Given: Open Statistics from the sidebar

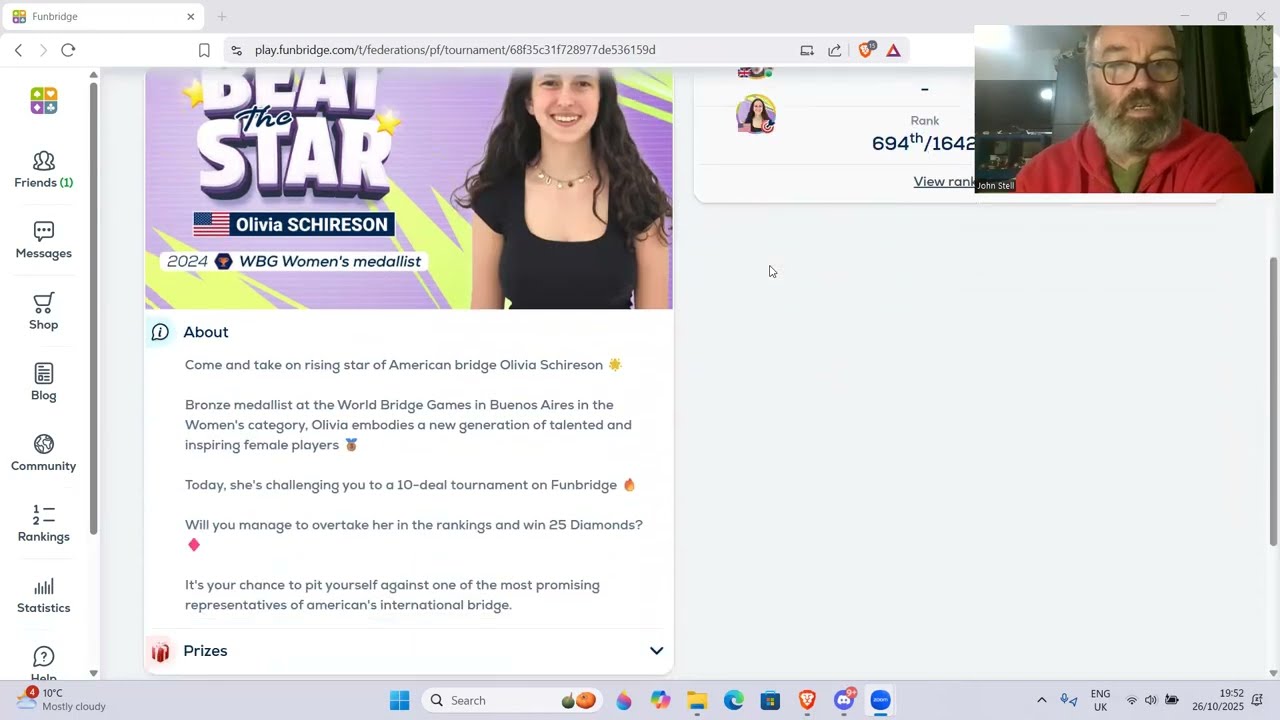Looking at the screenshot, I should tap(44, 596).
